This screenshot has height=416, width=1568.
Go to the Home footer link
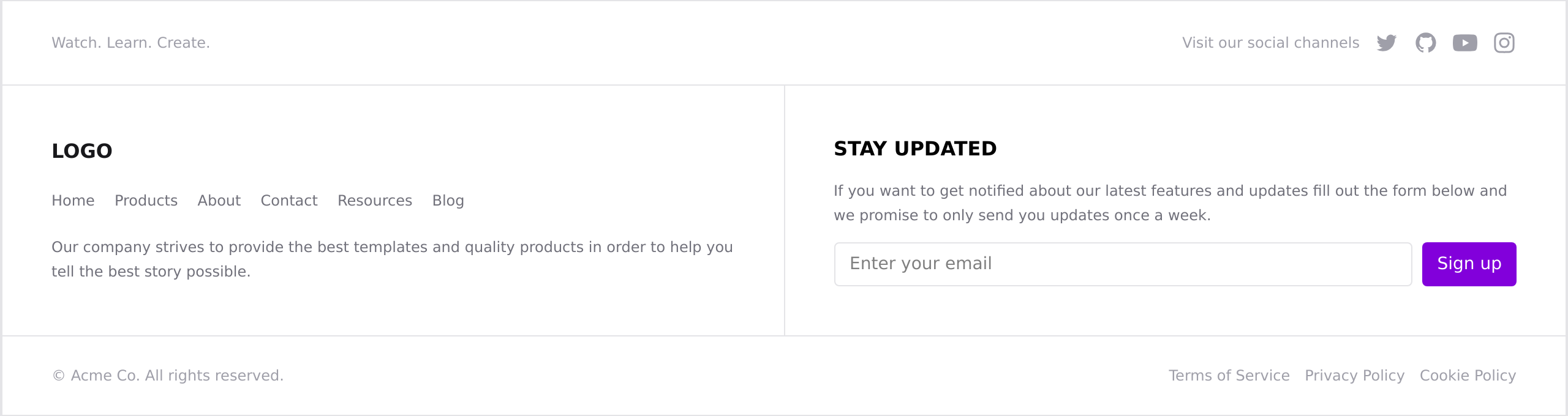73,201
